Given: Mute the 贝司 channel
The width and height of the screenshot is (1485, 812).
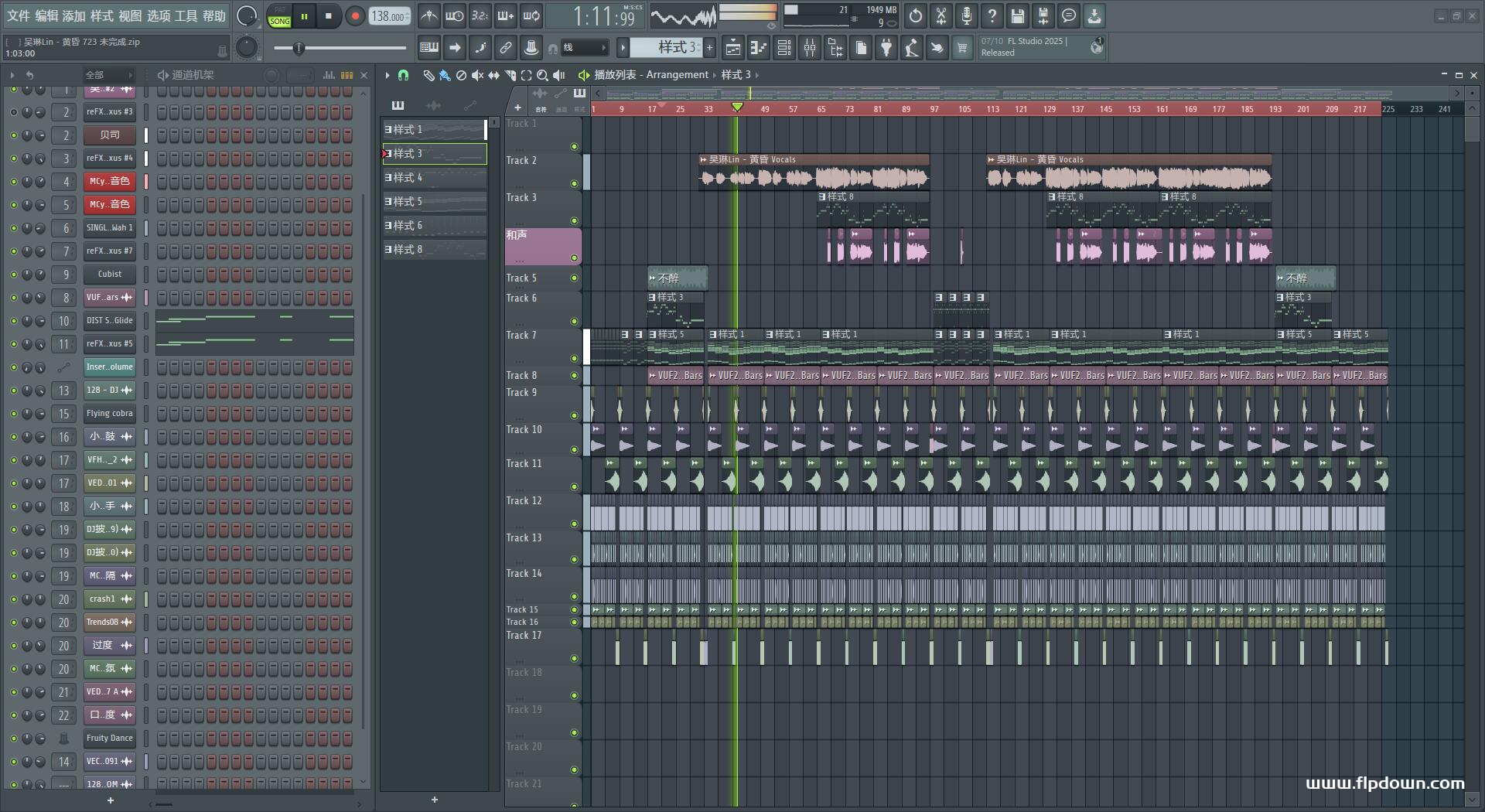Looking at the screenshot, I should point(13,135).
